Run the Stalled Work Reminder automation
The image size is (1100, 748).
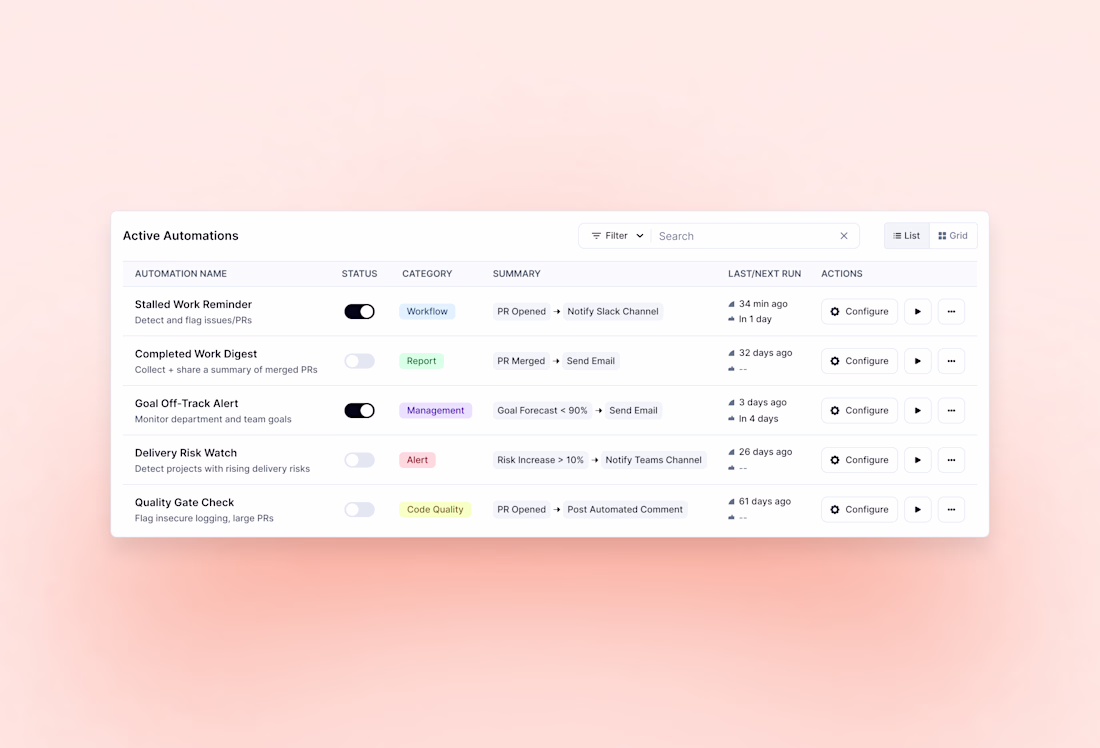pos(918,312)
